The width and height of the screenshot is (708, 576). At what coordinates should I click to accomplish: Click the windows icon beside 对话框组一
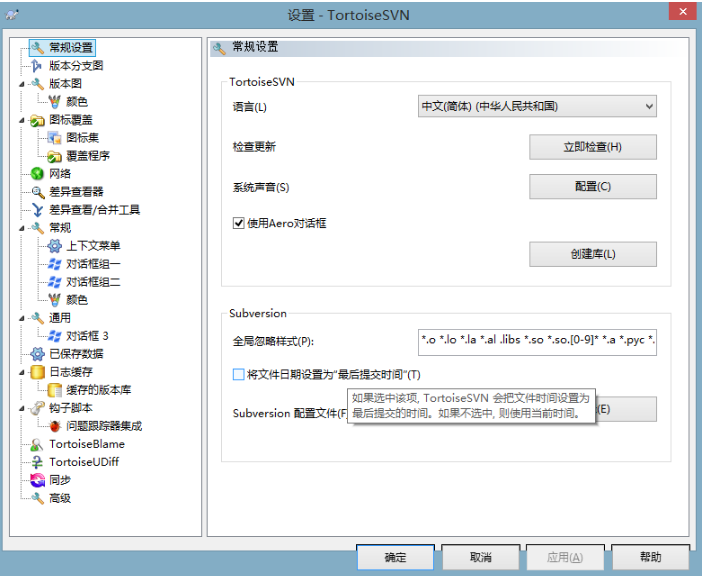pos(55,264)
